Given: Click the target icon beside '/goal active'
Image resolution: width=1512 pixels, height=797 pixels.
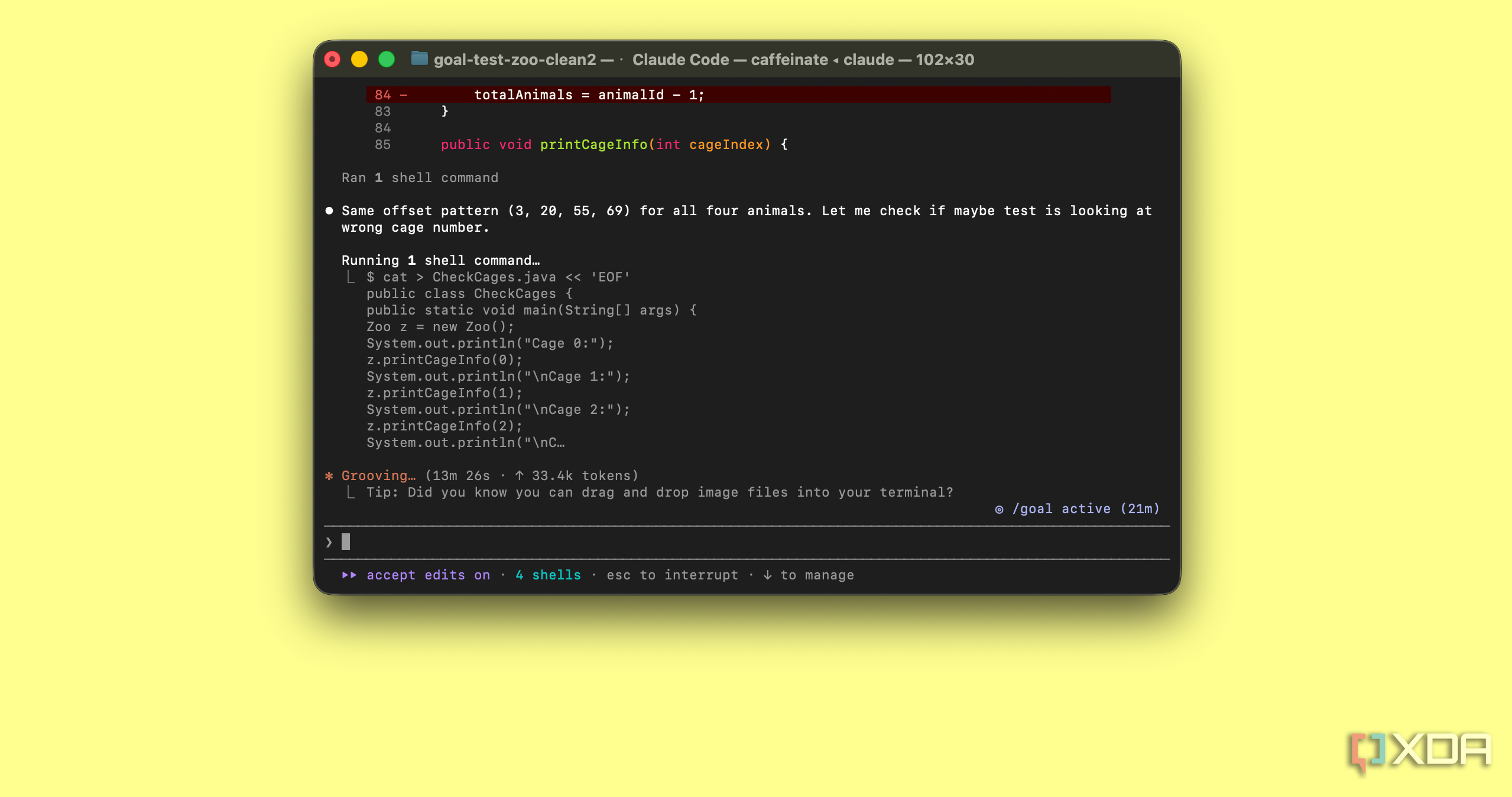Looking at the screenshot, I should coord(999,509).
